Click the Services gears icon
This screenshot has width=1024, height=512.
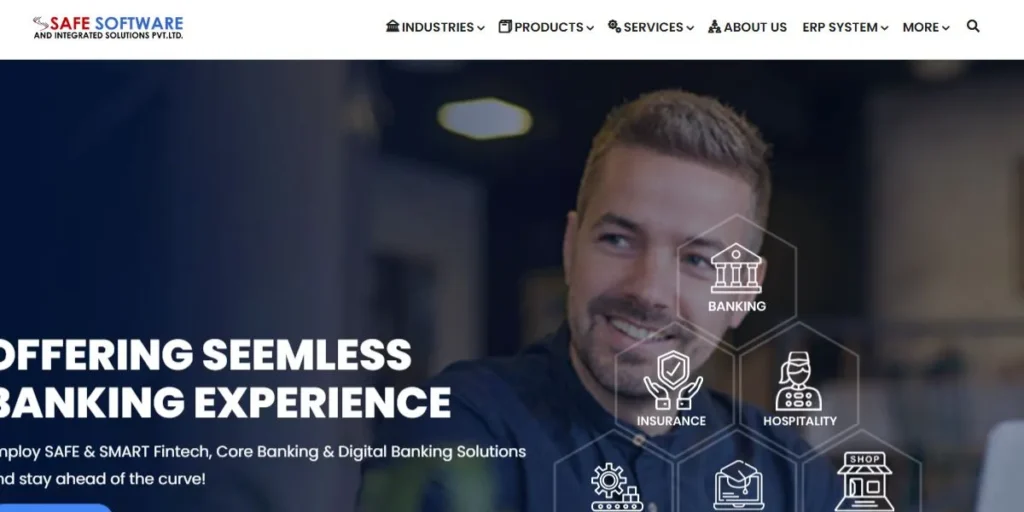pyautogui.click(x=615, y=26)
